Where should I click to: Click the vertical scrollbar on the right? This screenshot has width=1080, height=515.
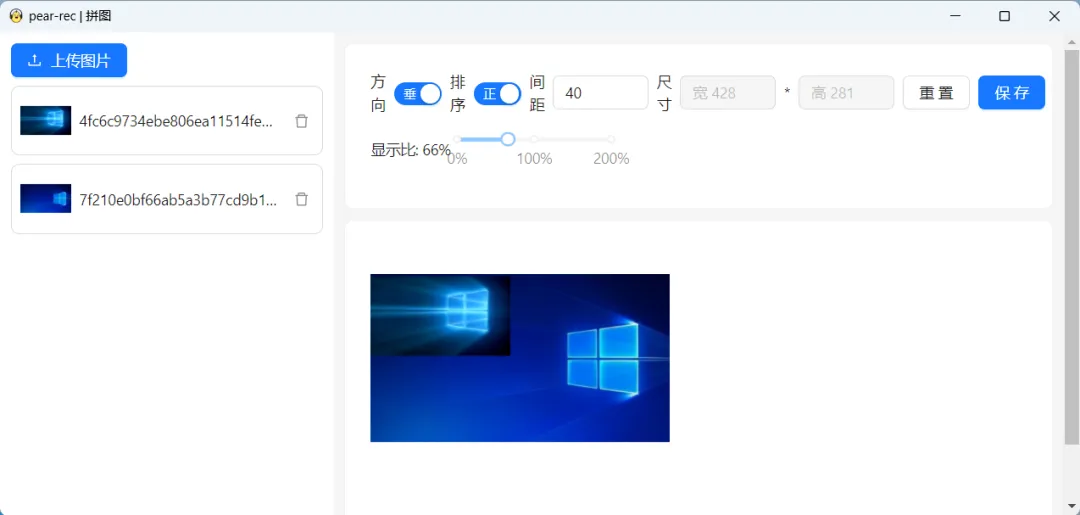point(1072,248)
